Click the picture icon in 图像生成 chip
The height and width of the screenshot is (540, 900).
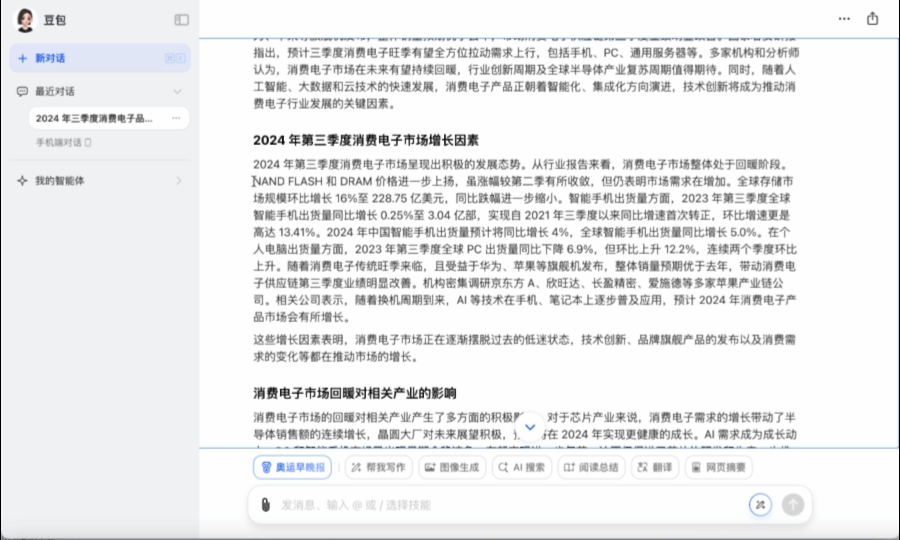point(430,467)
